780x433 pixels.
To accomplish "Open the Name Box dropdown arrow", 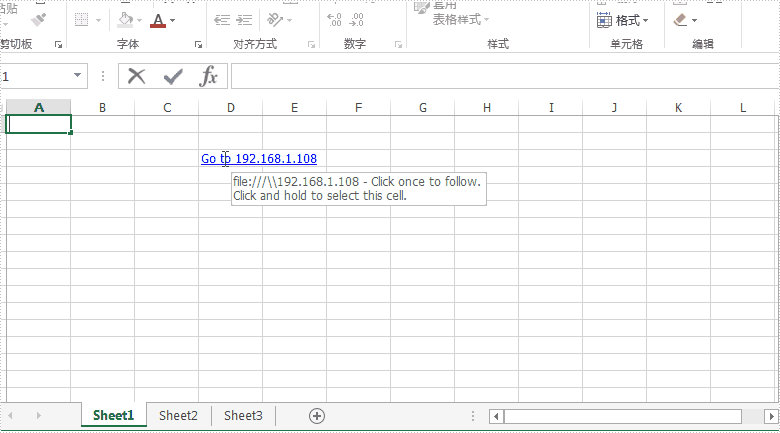I will tap(78, 76).
